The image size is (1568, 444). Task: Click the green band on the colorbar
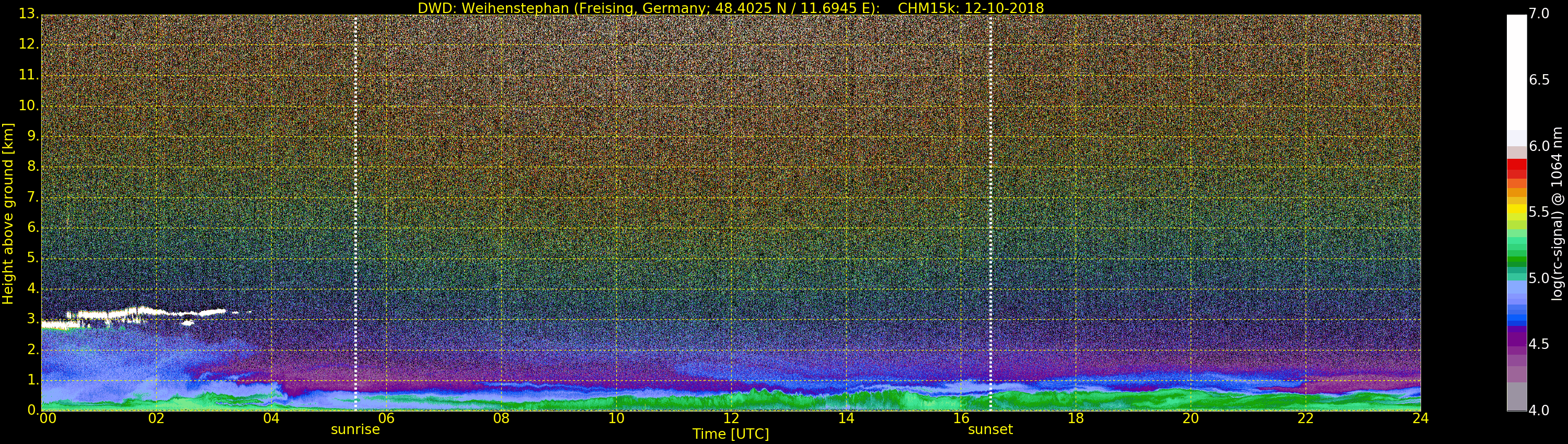click(1516, 255)
